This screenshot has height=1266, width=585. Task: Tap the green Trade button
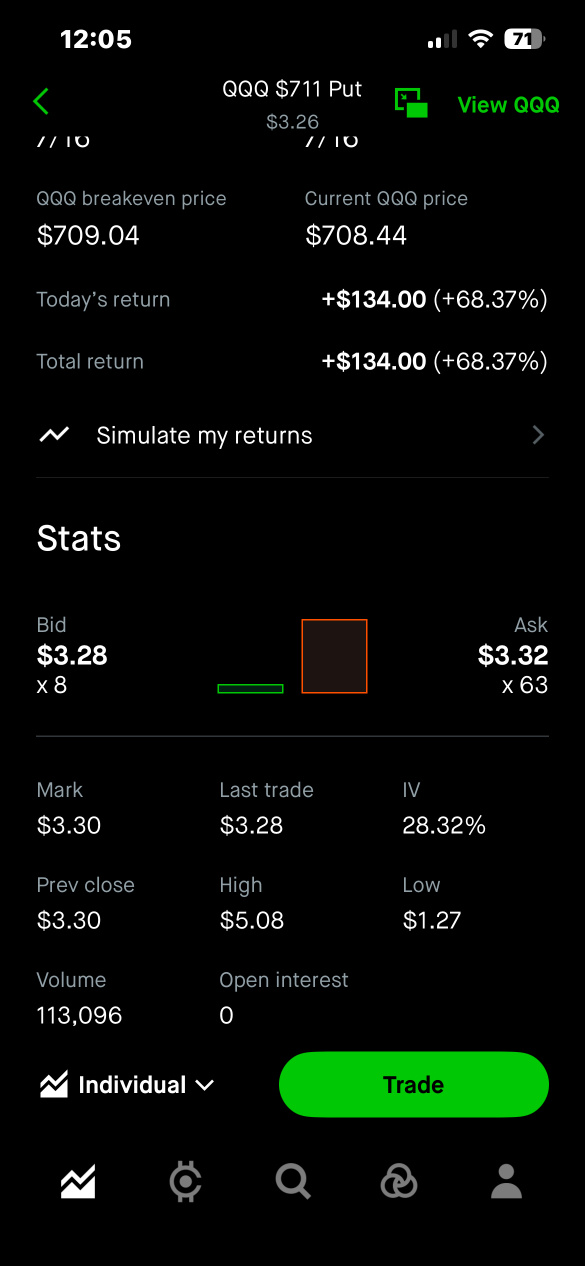(x=414, y=1085)
